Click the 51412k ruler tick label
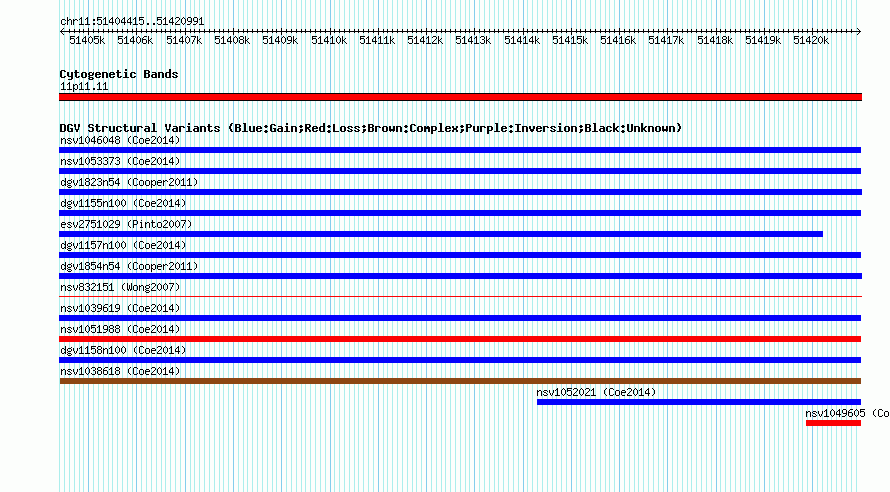The height and width of the screenshot is (492, 890). 425,41
